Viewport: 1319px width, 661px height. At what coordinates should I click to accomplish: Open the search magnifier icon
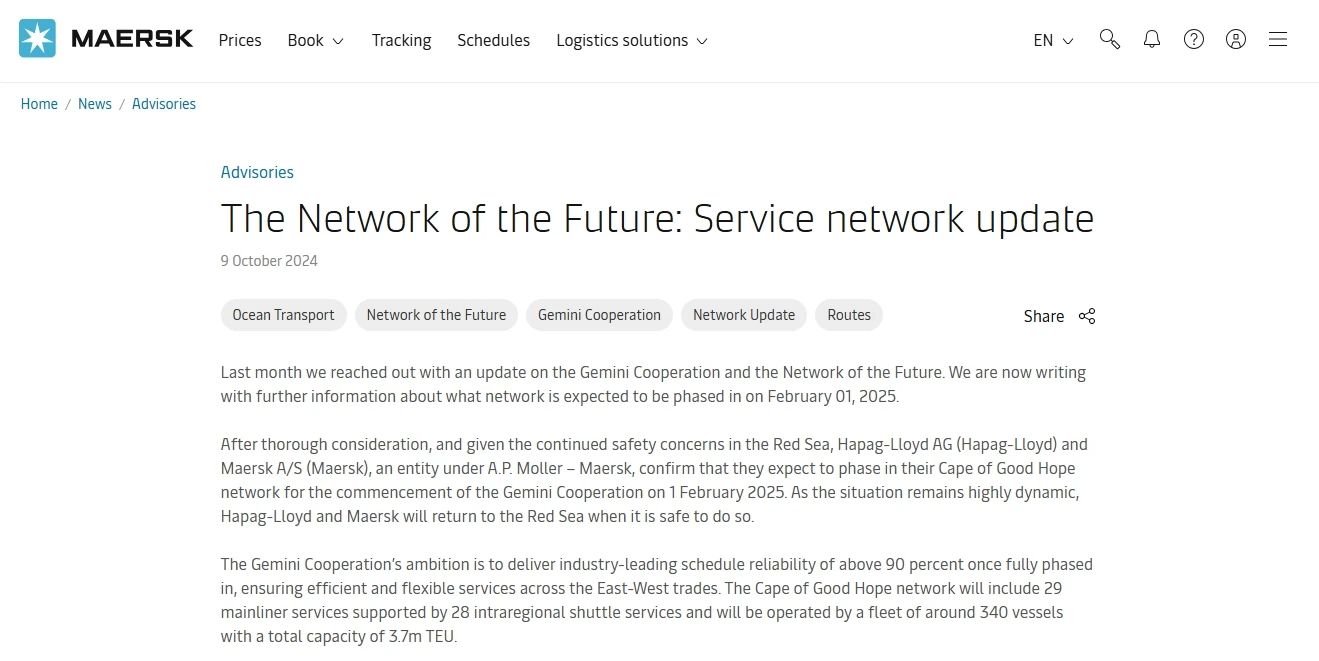pyautogui.click(x=1109, y=39)
